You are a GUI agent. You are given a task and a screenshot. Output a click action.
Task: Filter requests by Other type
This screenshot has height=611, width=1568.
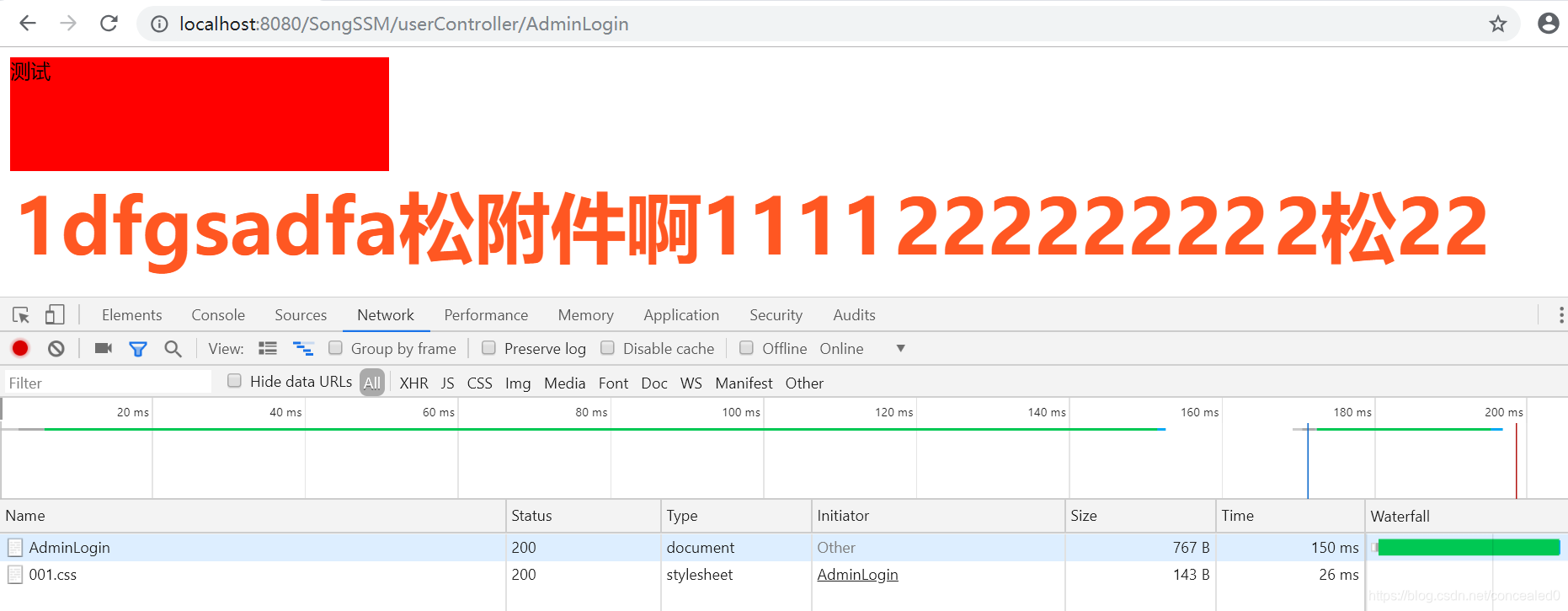click(x=804, y=383)
